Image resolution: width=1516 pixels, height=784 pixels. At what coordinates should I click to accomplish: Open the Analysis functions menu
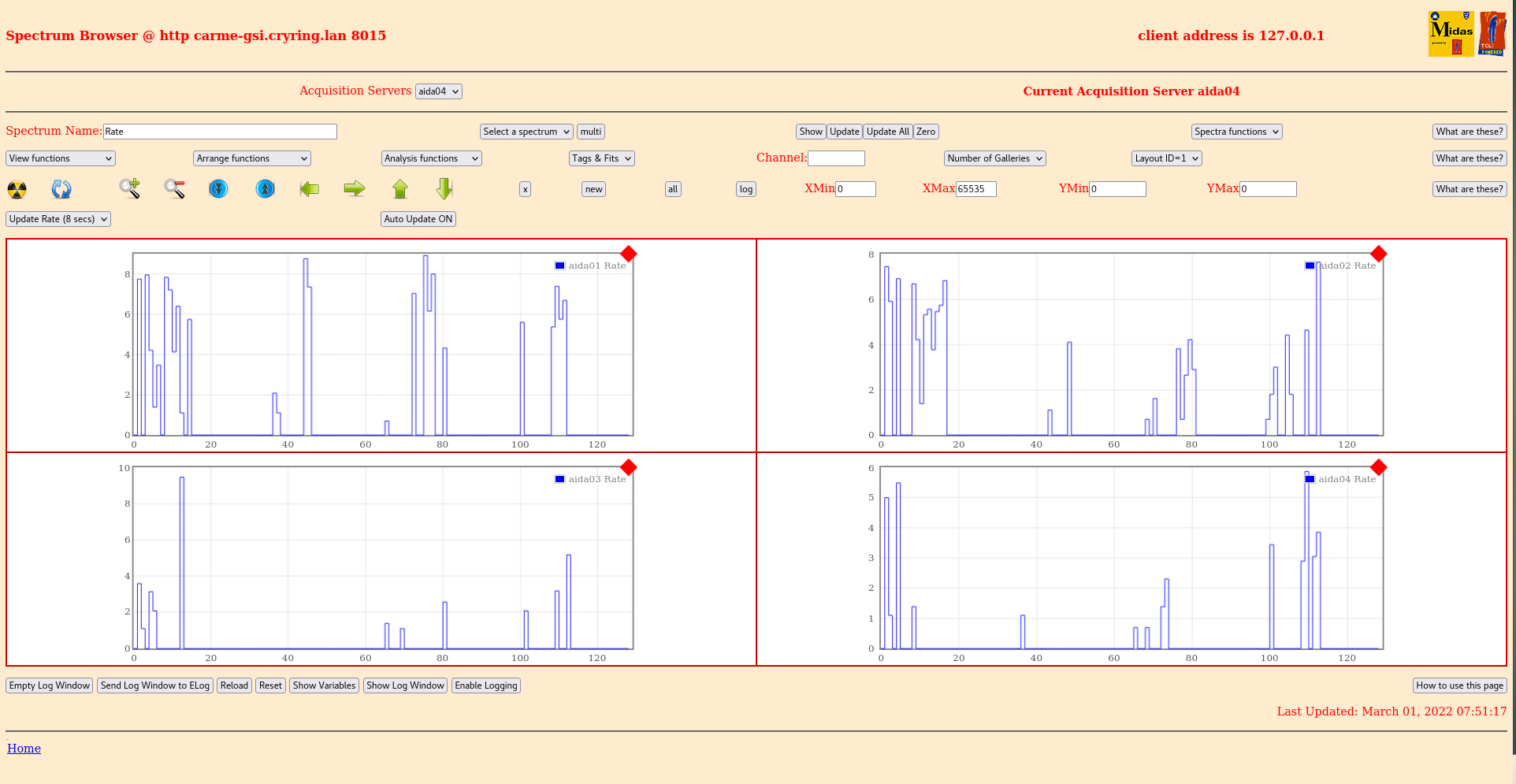click(x=431, y=158)
